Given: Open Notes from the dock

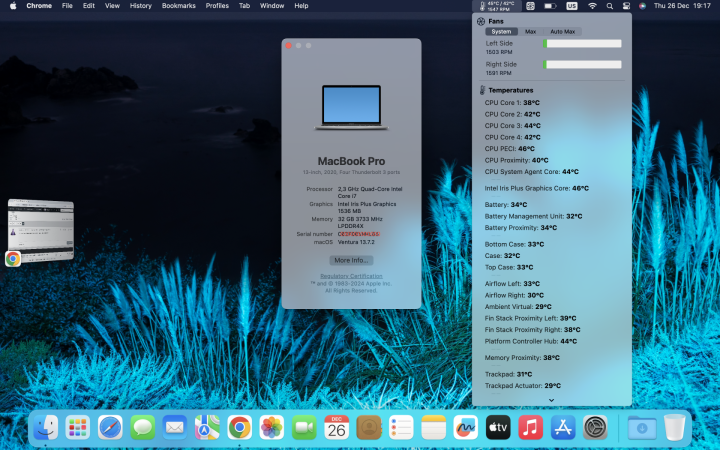Looking at the screenshot, I should (x=433, y=427).
